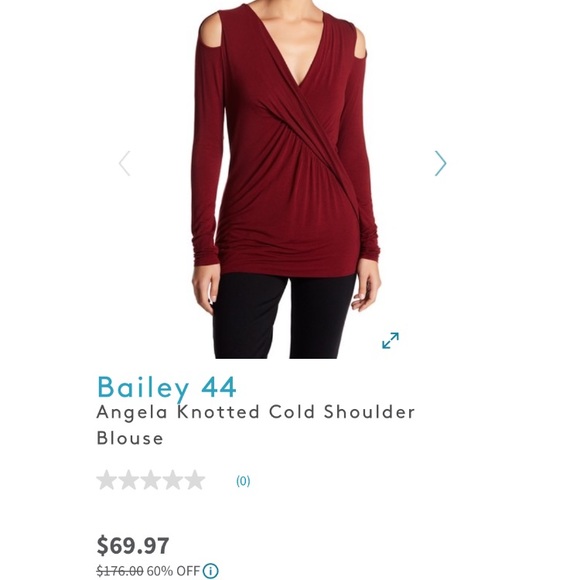Select the fifth rating star

[195, 480]
